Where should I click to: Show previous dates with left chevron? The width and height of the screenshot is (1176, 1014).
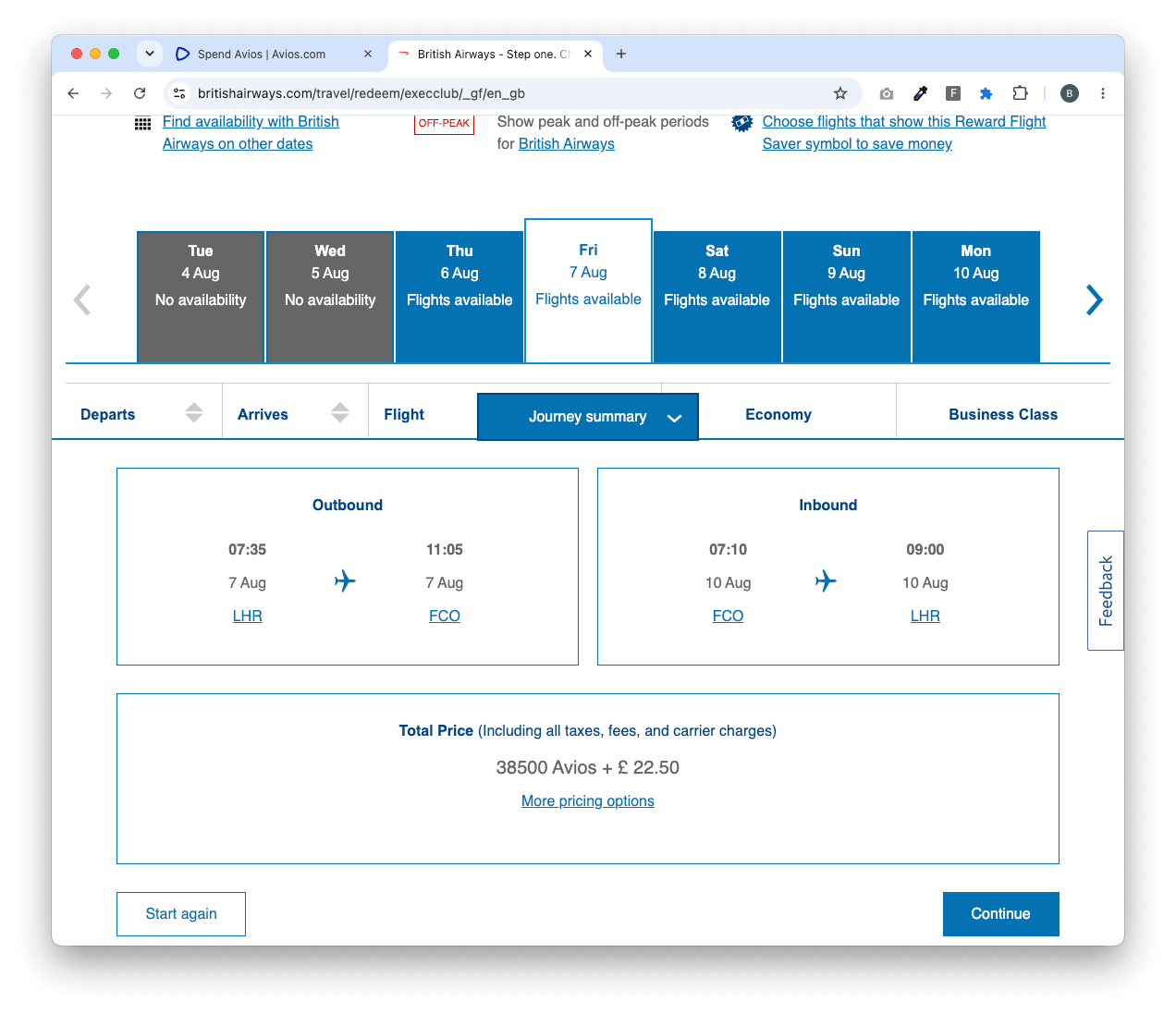(82, 299)
